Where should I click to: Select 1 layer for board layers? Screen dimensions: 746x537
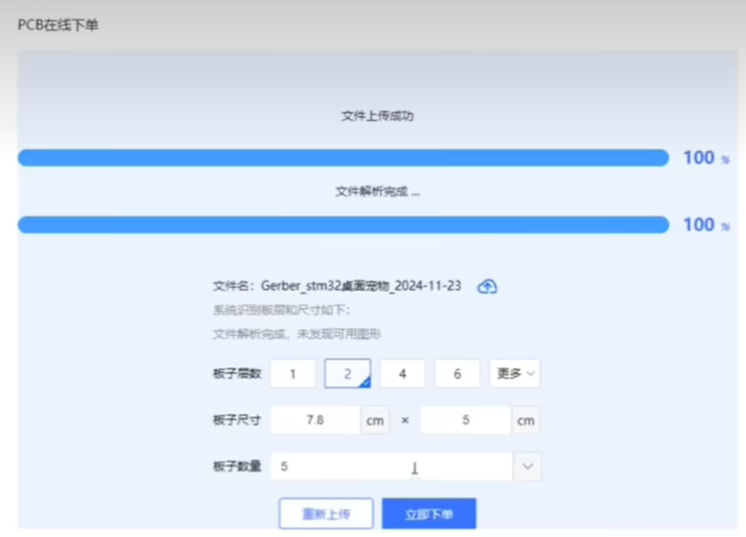click(293, 374)
